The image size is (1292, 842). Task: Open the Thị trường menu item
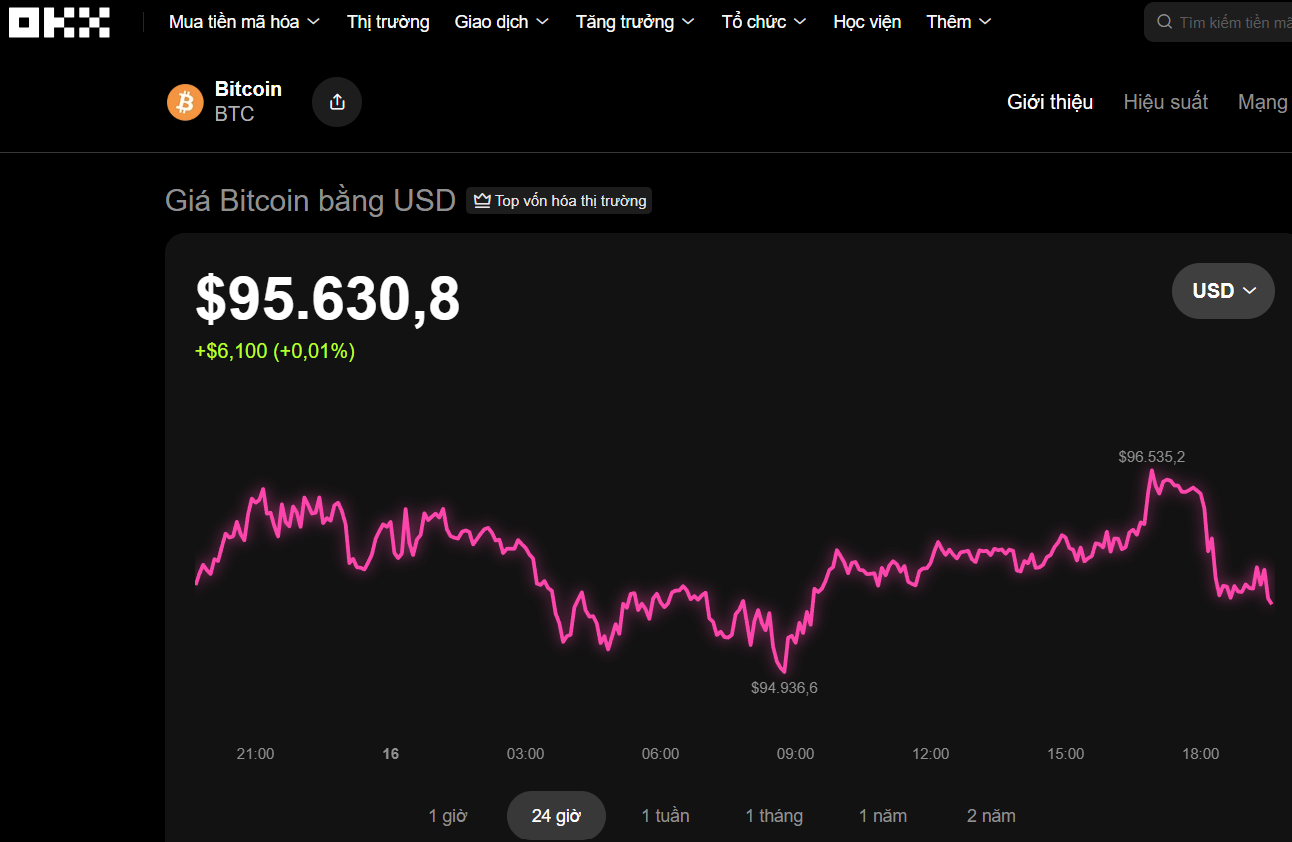[388, 22]
